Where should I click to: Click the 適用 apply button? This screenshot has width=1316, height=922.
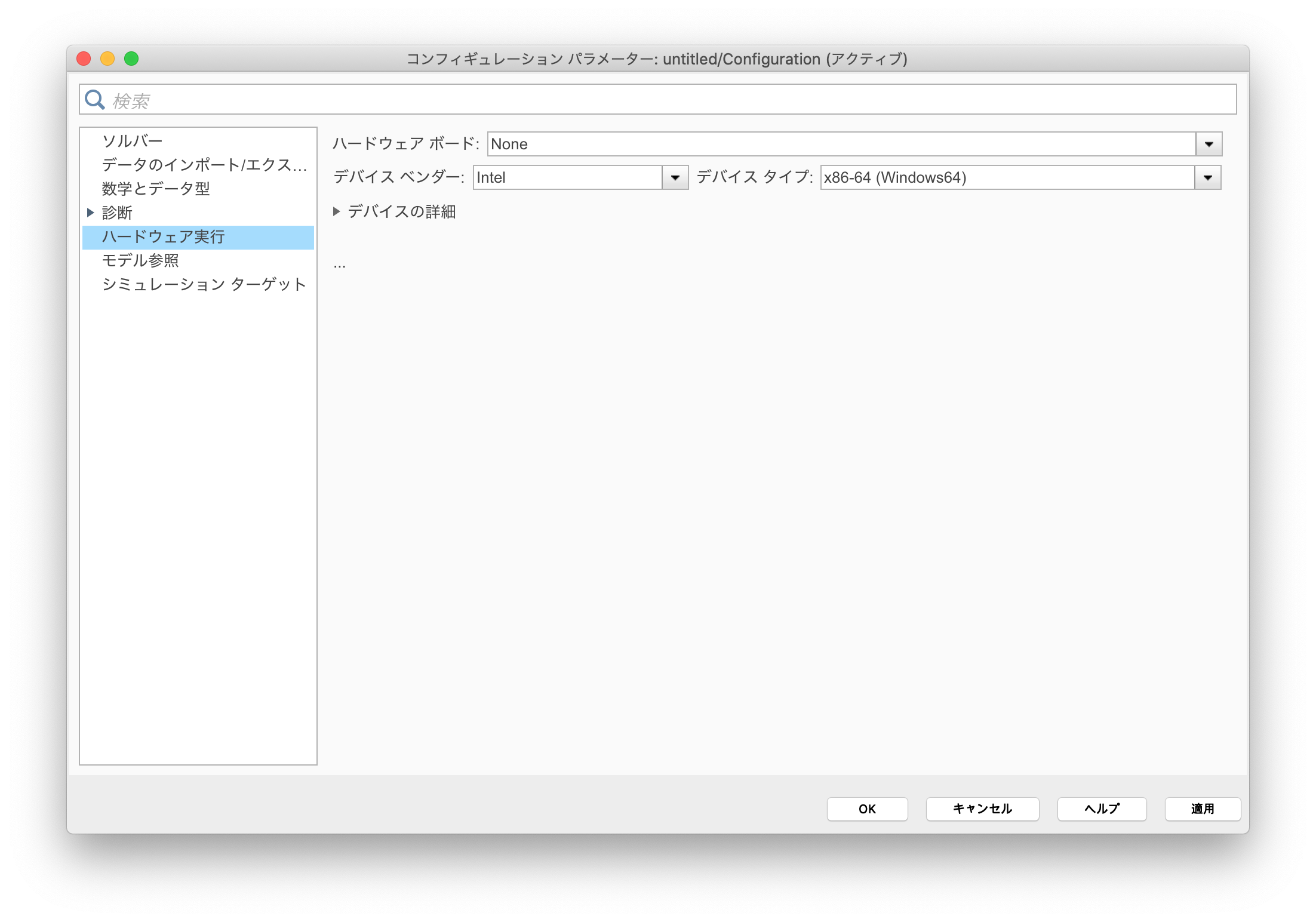1202,809
